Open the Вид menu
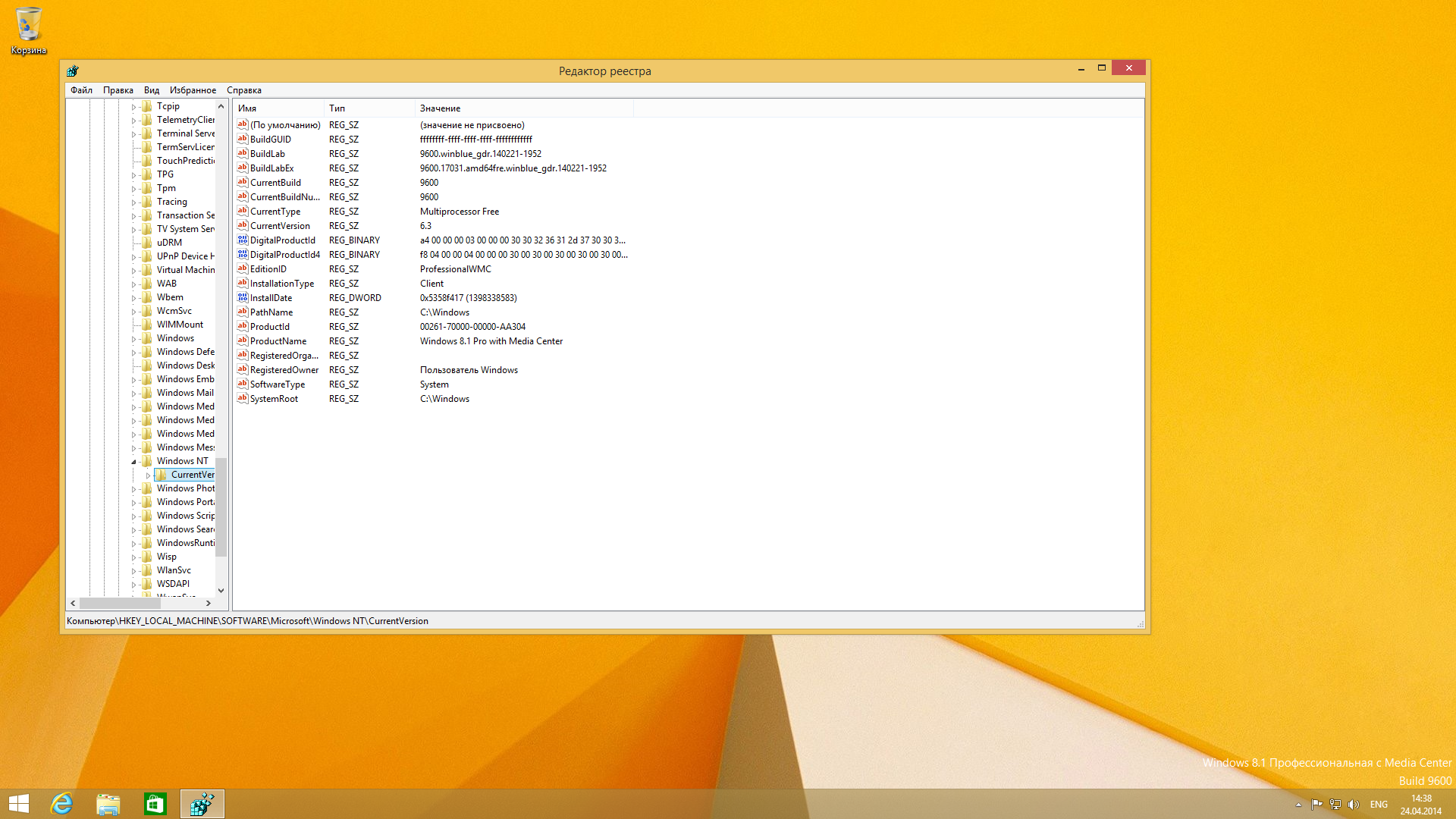Image resolution: width=1456 pixels, height=819 pixels. click(x=152, y=90)
